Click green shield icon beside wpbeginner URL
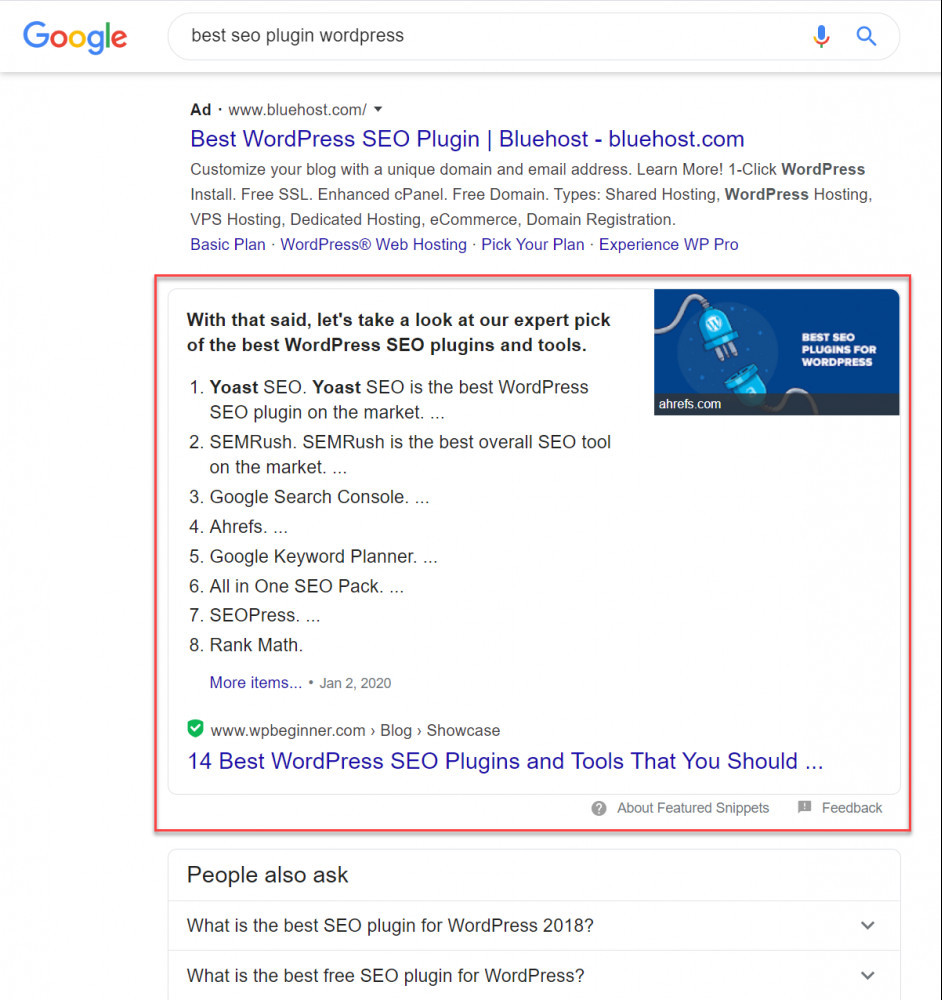This screenshot has height=1000, width=942. click(195, 728)
